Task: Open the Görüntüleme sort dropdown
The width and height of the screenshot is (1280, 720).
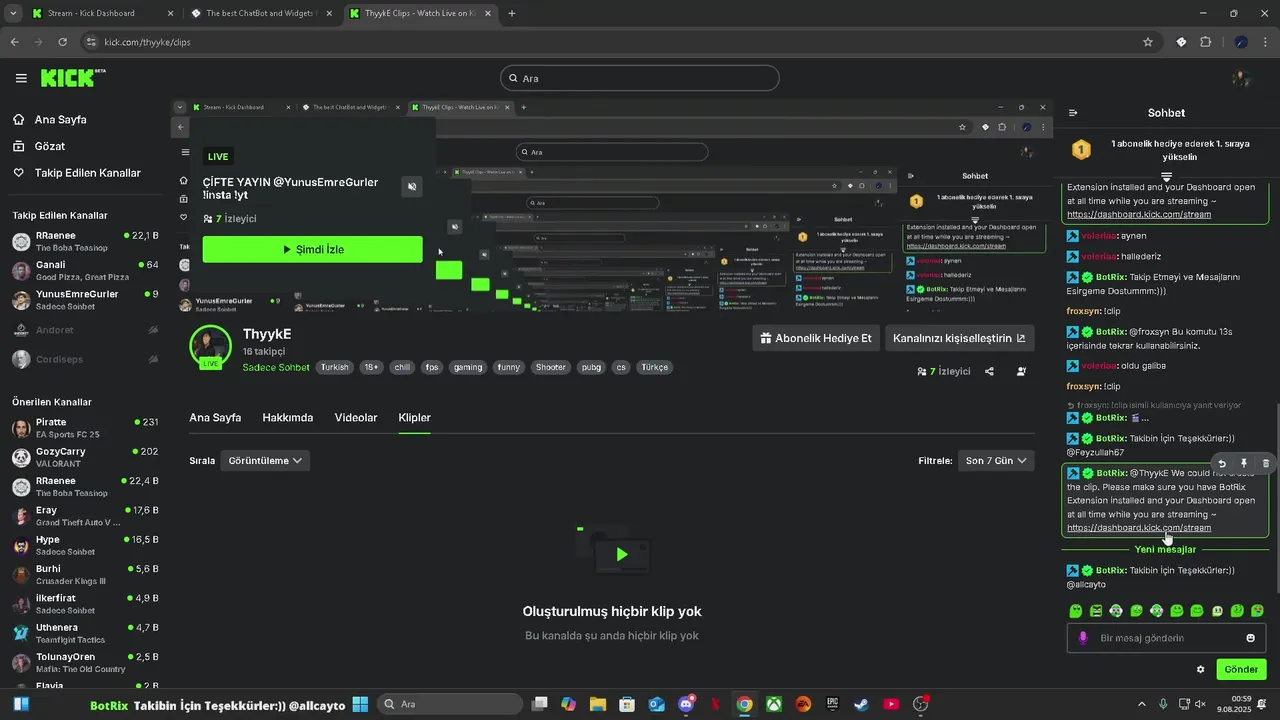Action: point(265,461)
